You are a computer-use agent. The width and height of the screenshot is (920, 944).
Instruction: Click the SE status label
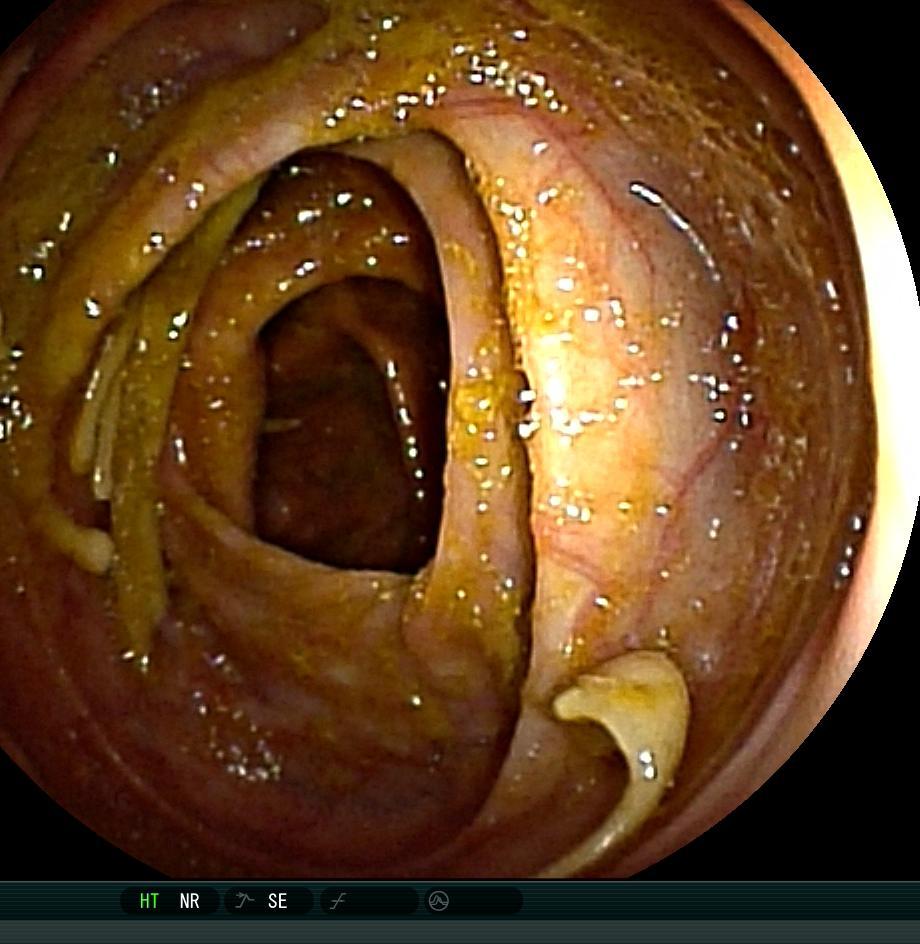(277, 901)
